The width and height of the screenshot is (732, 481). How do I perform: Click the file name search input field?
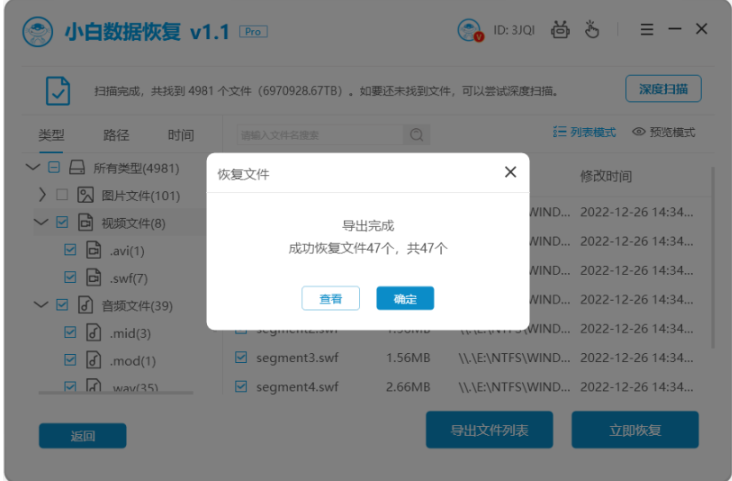[320, 135]
